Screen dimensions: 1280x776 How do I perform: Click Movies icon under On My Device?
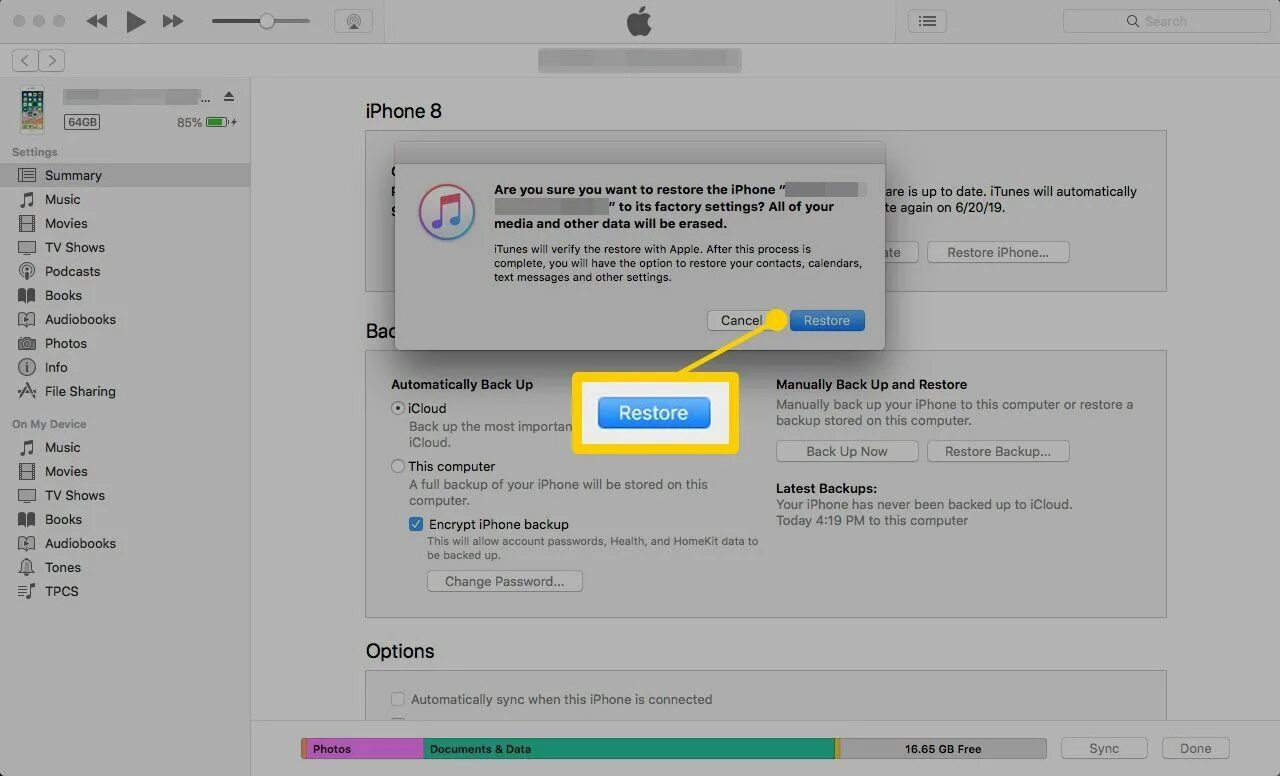[27, 471]
